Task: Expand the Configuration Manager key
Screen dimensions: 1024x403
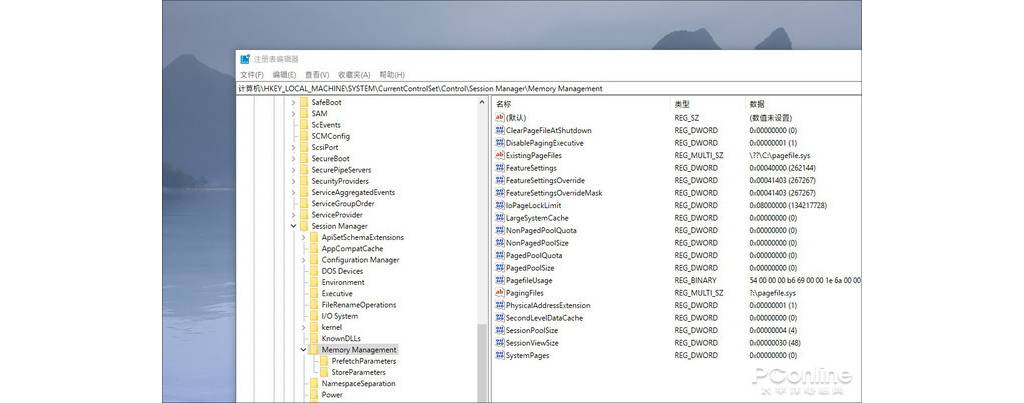Action: coord(304,260)
